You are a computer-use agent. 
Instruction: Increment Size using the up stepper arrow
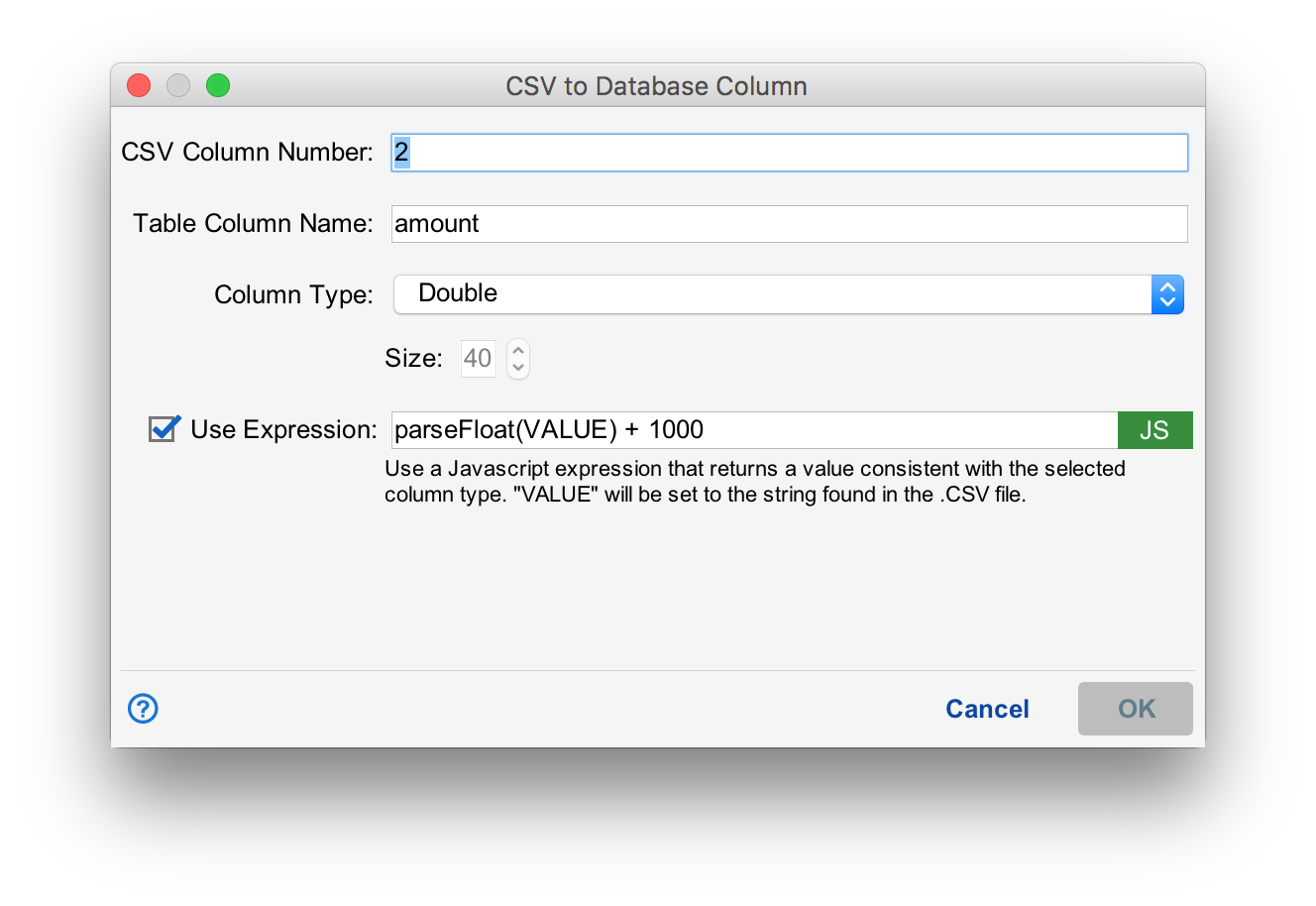click(517, 350)
